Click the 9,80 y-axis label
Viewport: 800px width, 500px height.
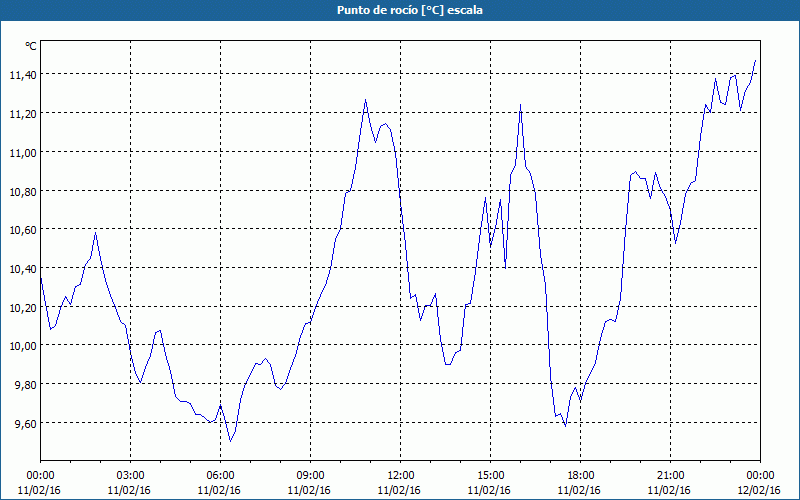[x=26, y=385]
